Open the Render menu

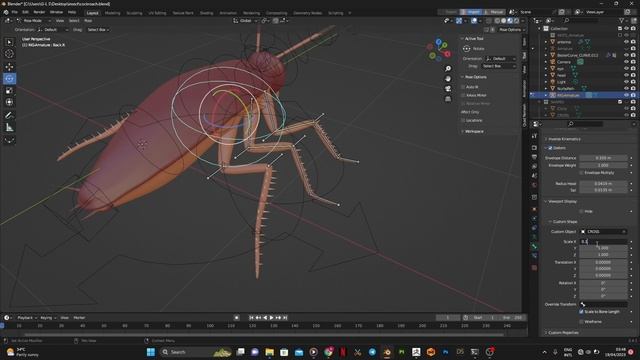(39, 12)
